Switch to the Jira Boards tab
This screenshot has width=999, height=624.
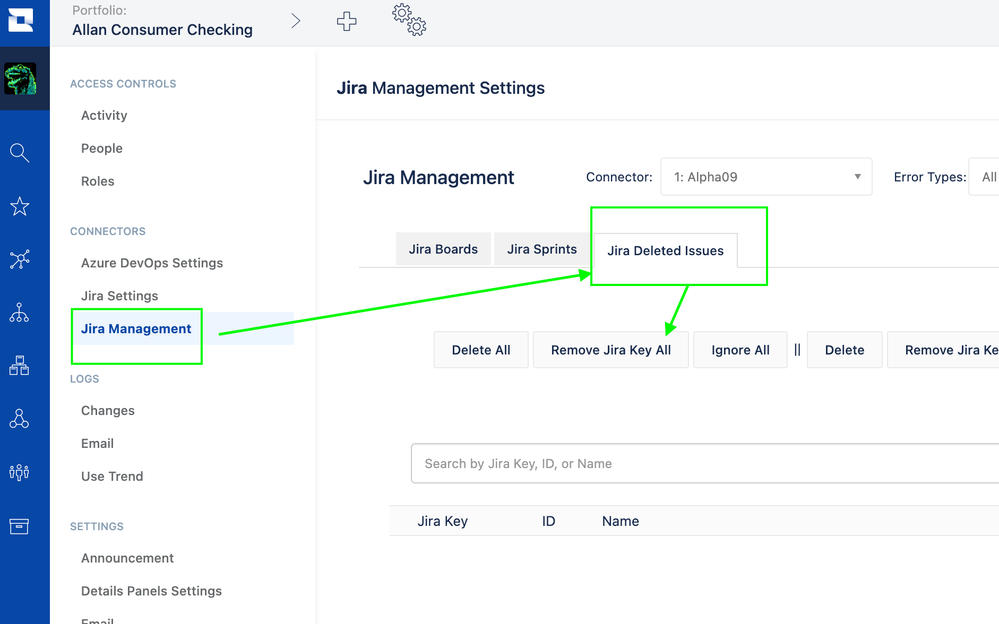click(x=443, y=249)
